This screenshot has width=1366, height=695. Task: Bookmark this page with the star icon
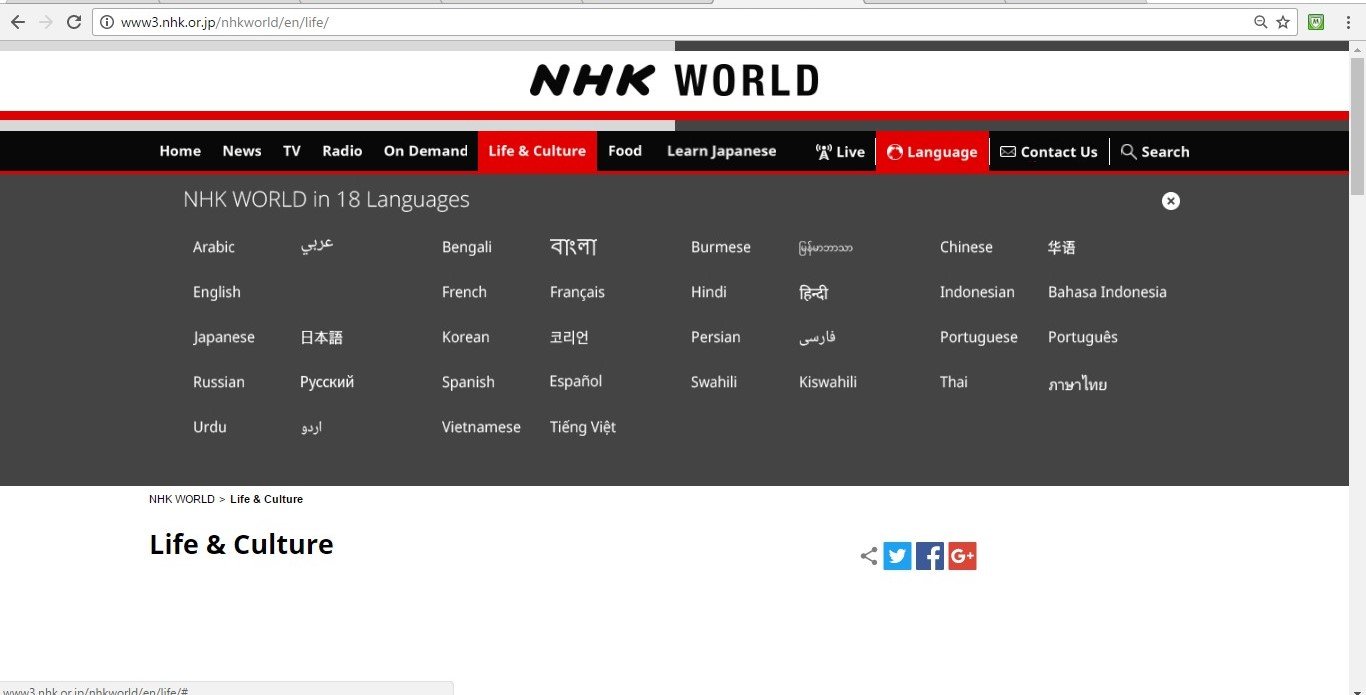(x=1283, y=22)
